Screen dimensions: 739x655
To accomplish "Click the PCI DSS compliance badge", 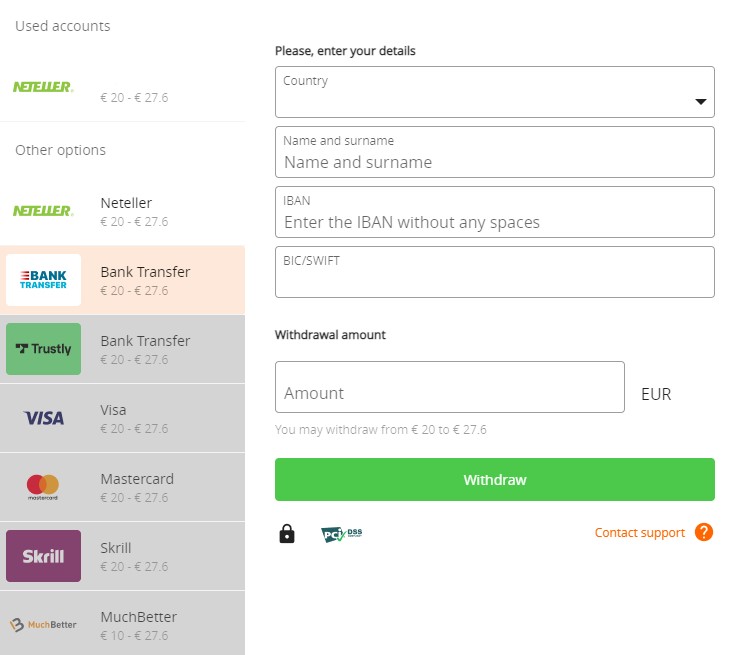I will tap(341, 534).
